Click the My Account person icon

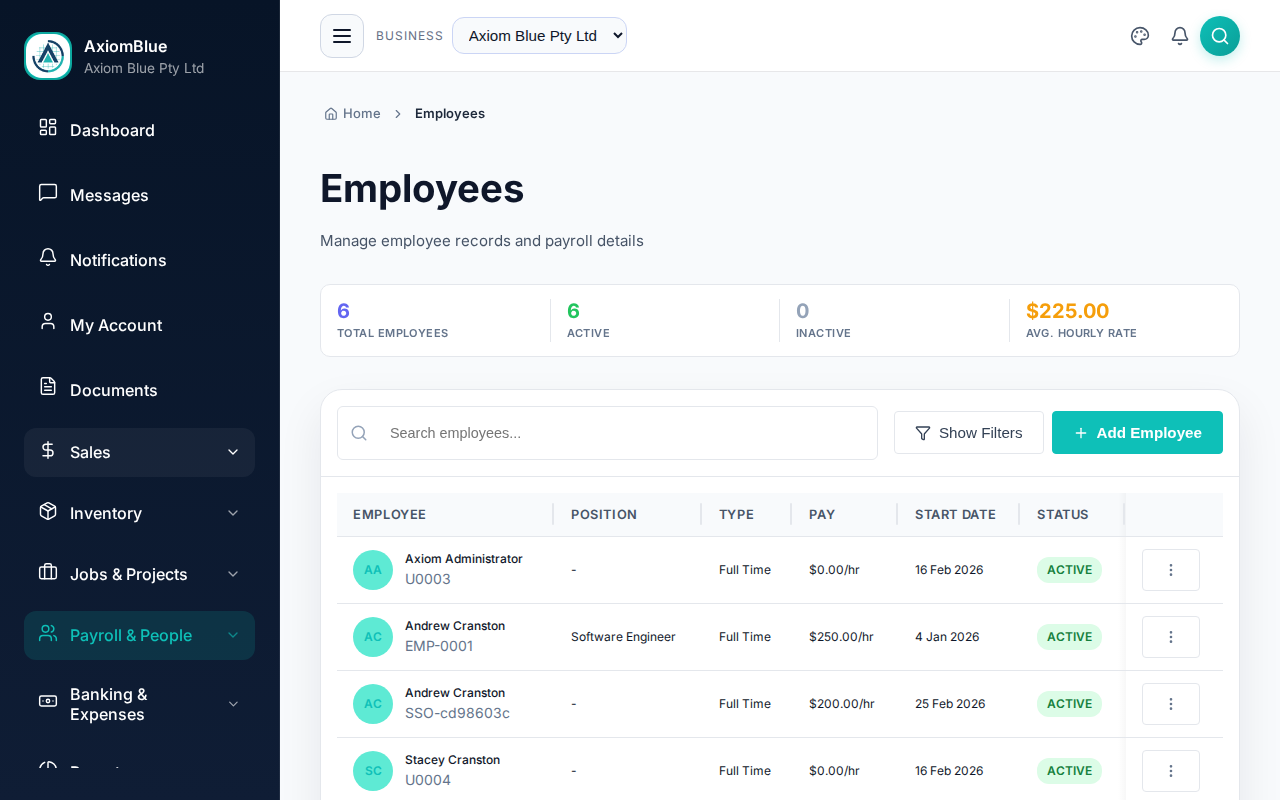click(x=48, y=321)
